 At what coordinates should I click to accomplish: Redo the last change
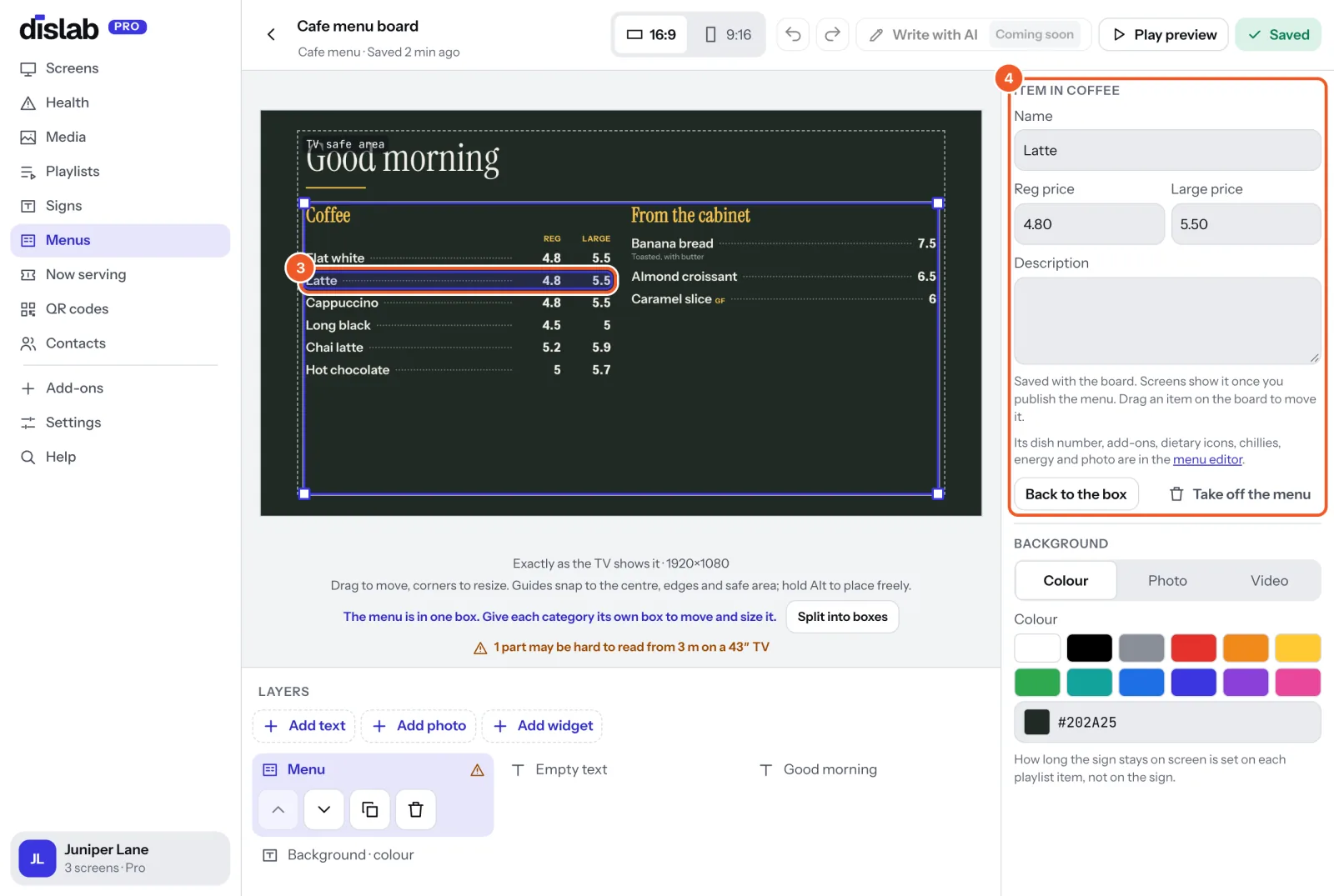click(832, 34)
